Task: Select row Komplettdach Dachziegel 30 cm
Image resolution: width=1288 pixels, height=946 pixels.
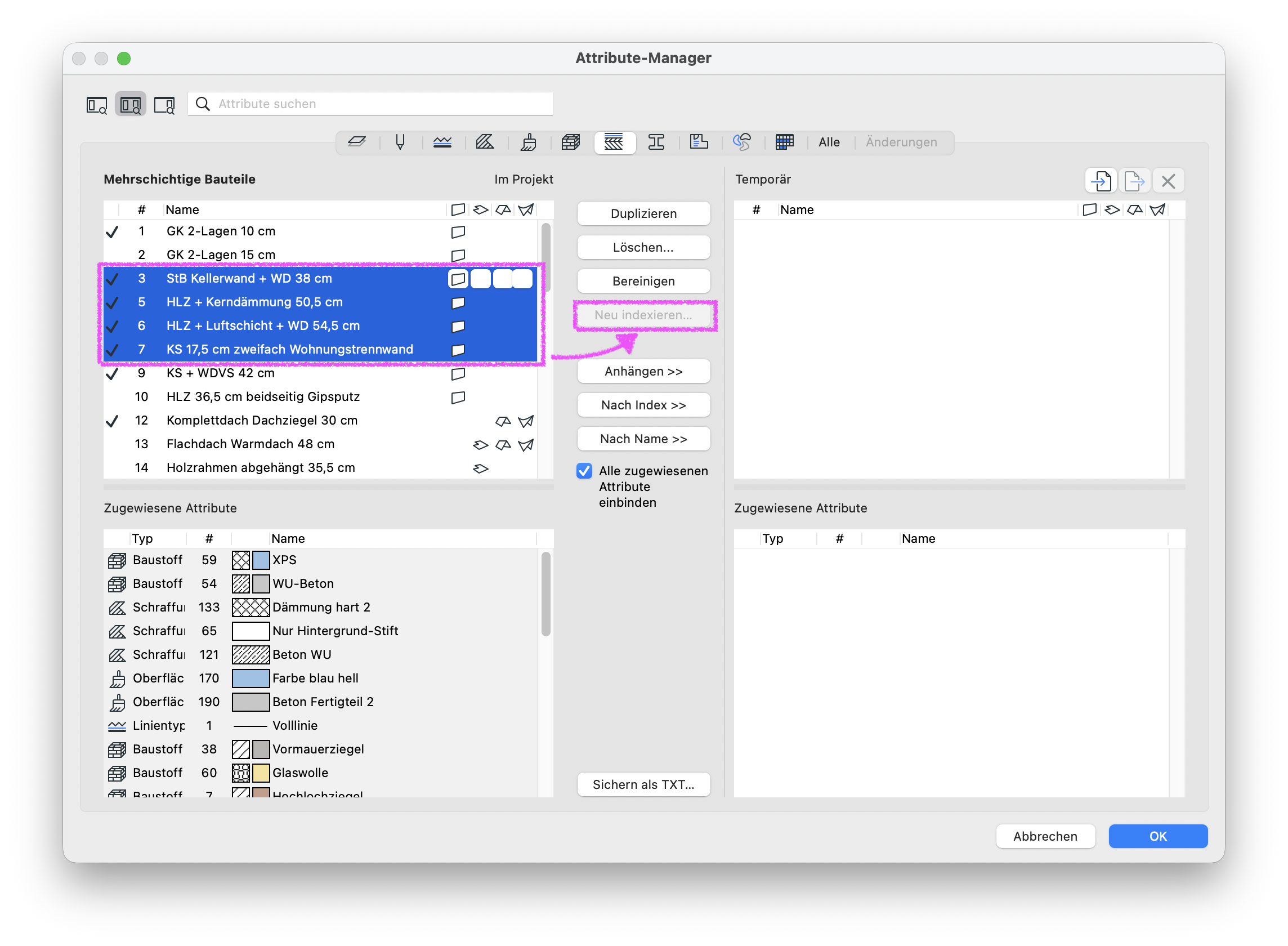Action: (320, 420)
